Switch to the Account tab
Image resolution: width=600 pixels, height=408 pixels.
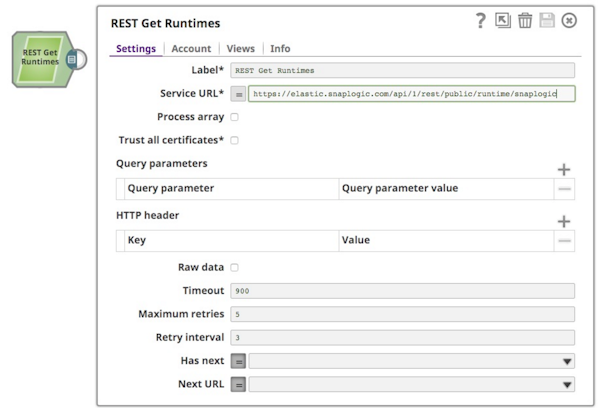tap(191, 48)
